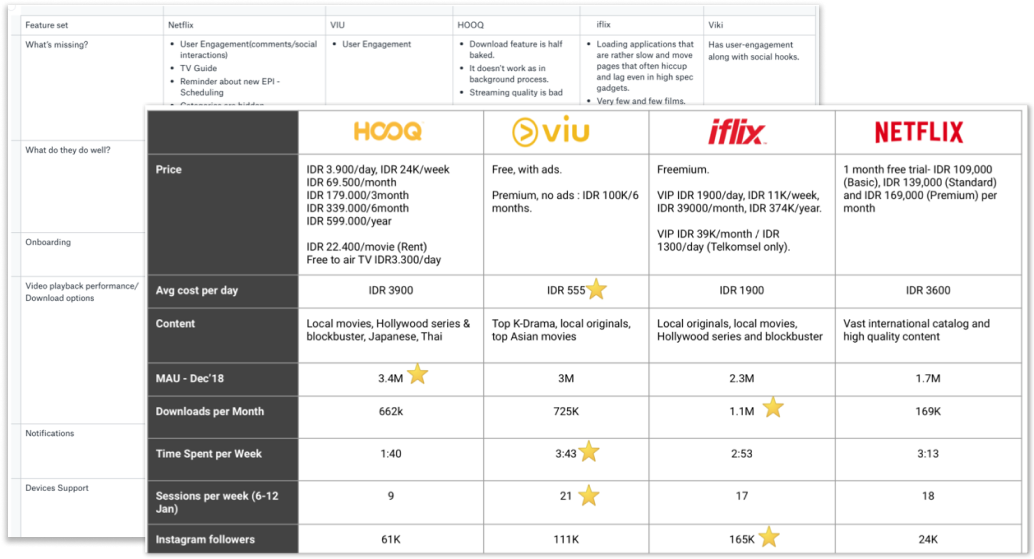Viewport: 1034px width, 559px height.
Task: Click iflix 'Freemium.' price text
Action: point(683,169)
